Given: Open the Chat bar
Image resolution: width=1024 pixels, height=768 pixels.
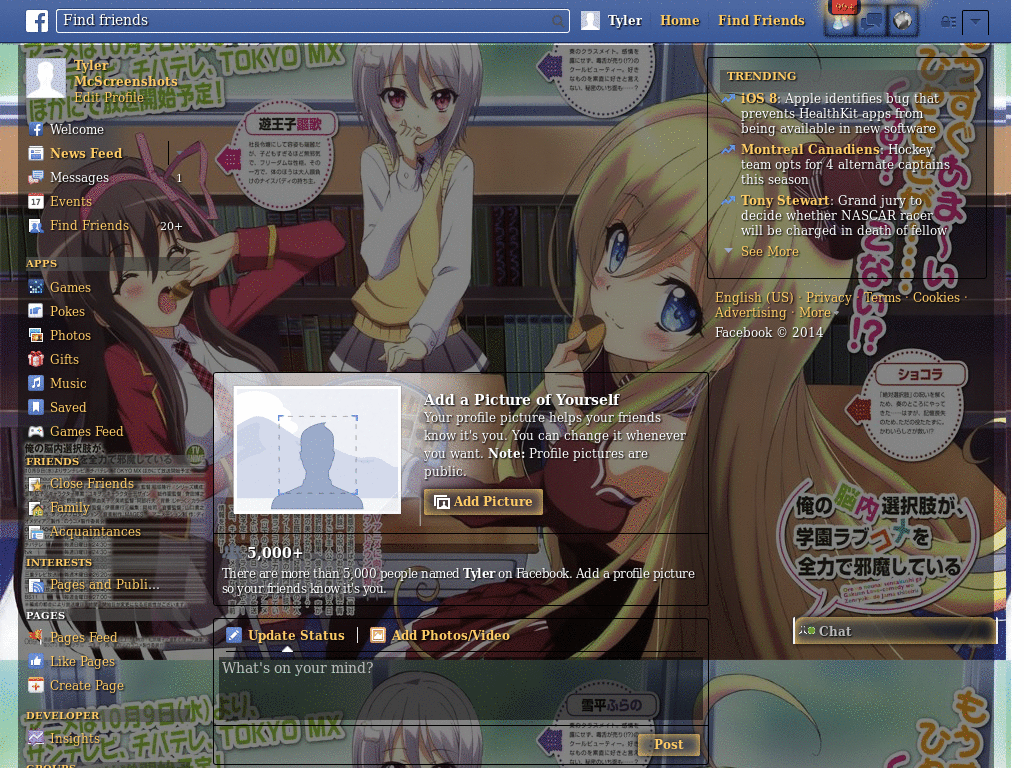Looking at the screenshot, I should (x=895, y=632).
